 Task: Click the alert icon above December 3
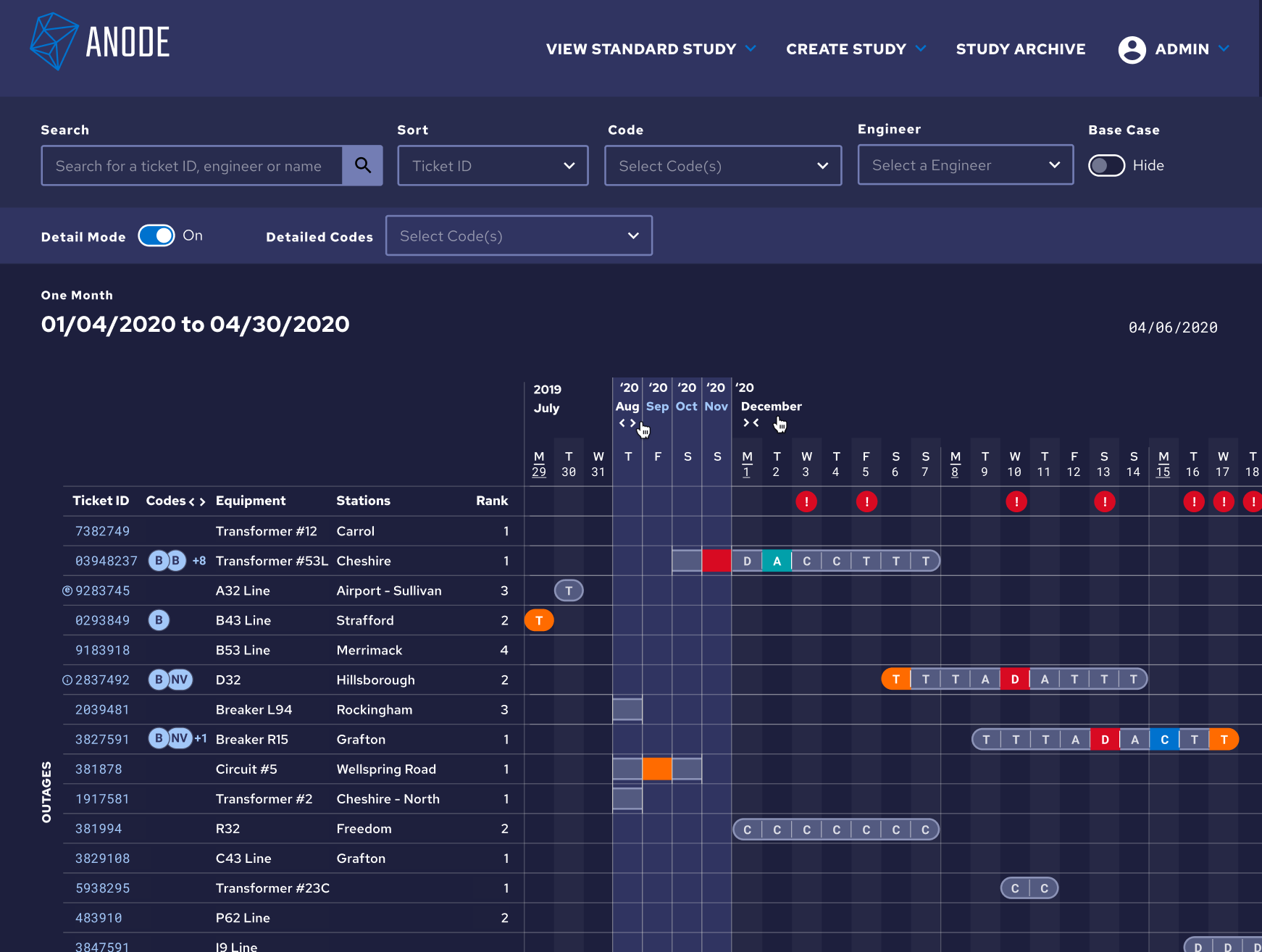pyautogui.click(x=806, y=501)
